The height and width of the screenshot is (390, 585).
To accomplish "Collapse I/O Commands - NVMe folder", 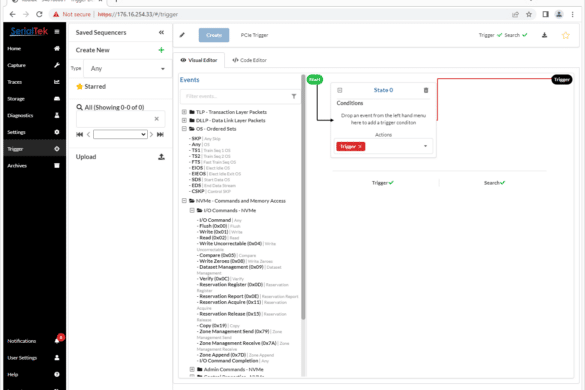I will tap(192, 210).
